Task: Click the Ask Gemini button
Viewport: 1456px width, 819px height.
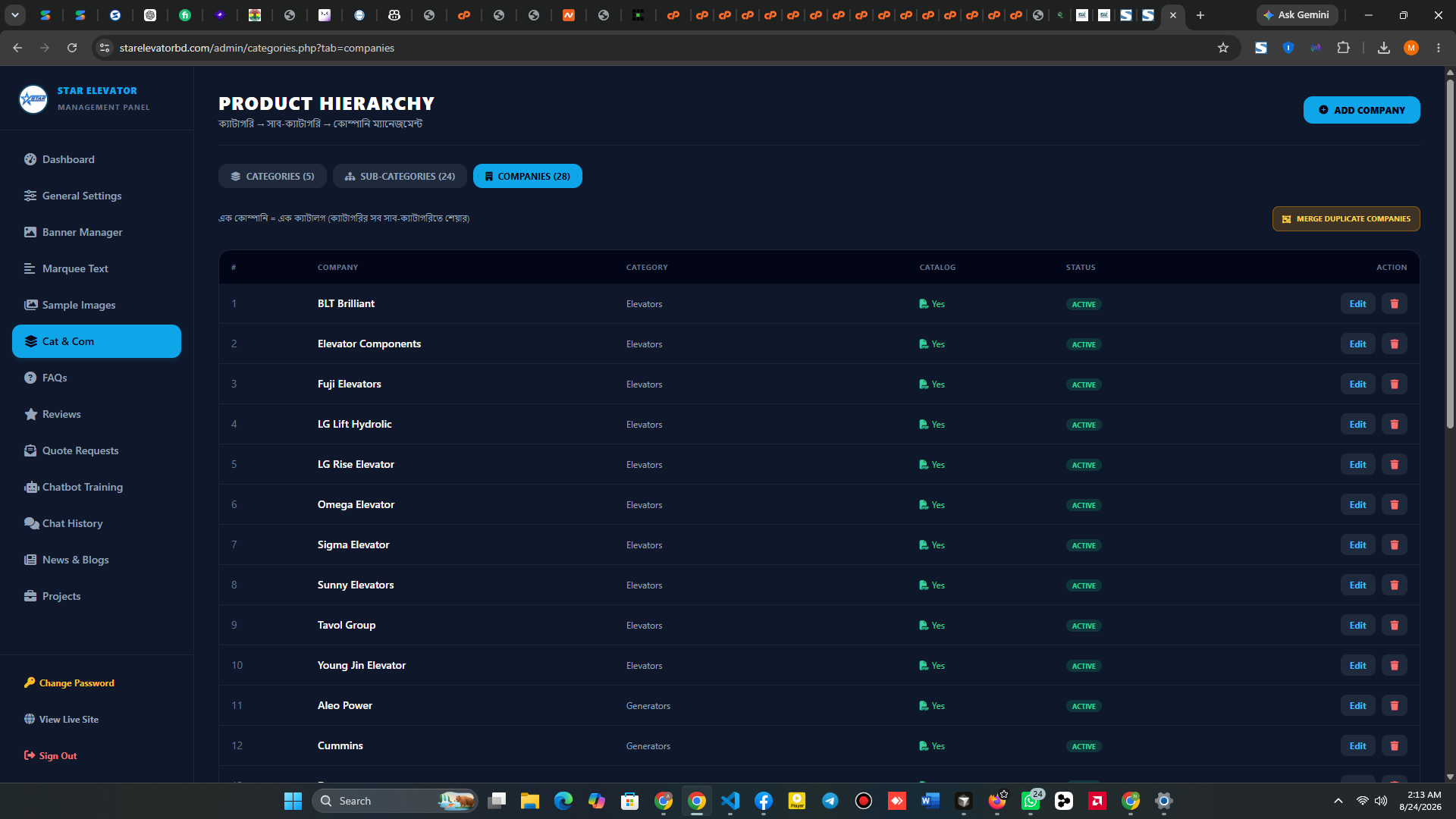Action: [x=1297, y=15]
